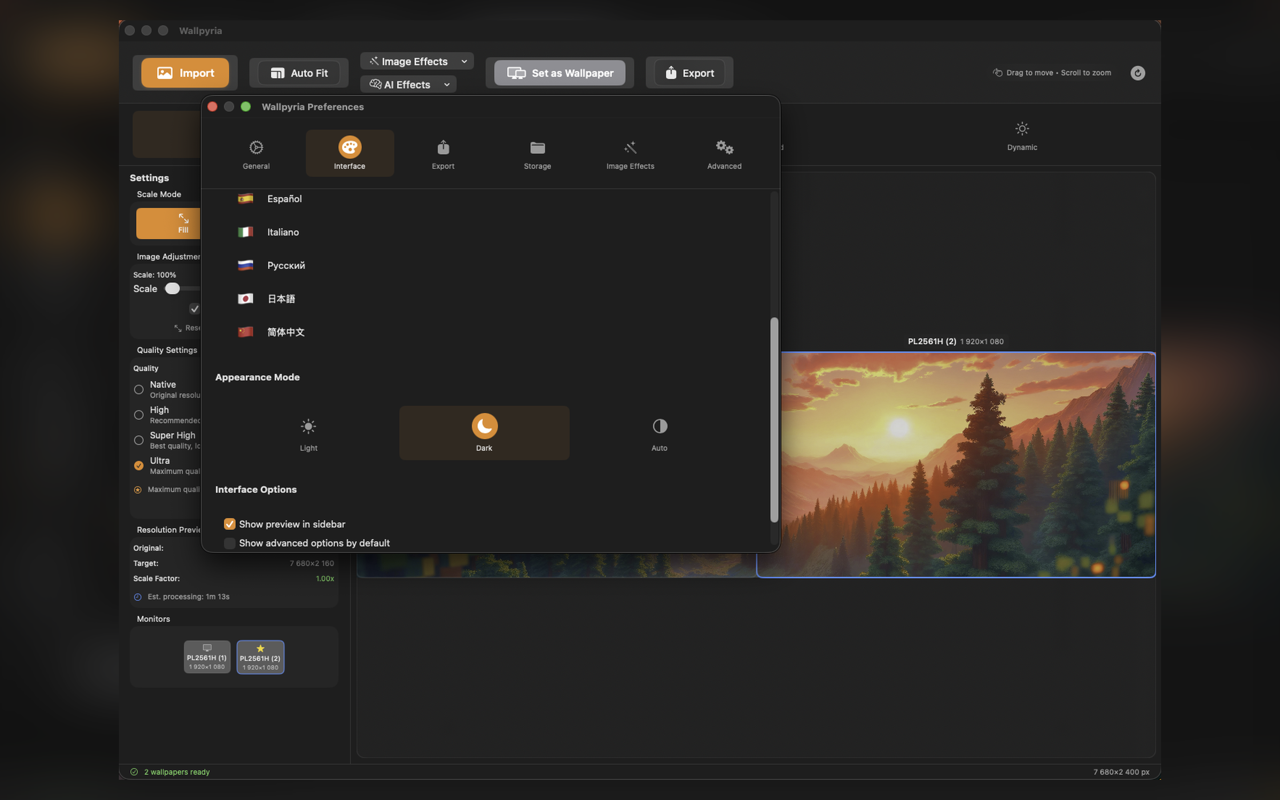Select 简体中文 language flag
The height and width of the screenshot is (800, 1280).
click(x=245, y=331)
